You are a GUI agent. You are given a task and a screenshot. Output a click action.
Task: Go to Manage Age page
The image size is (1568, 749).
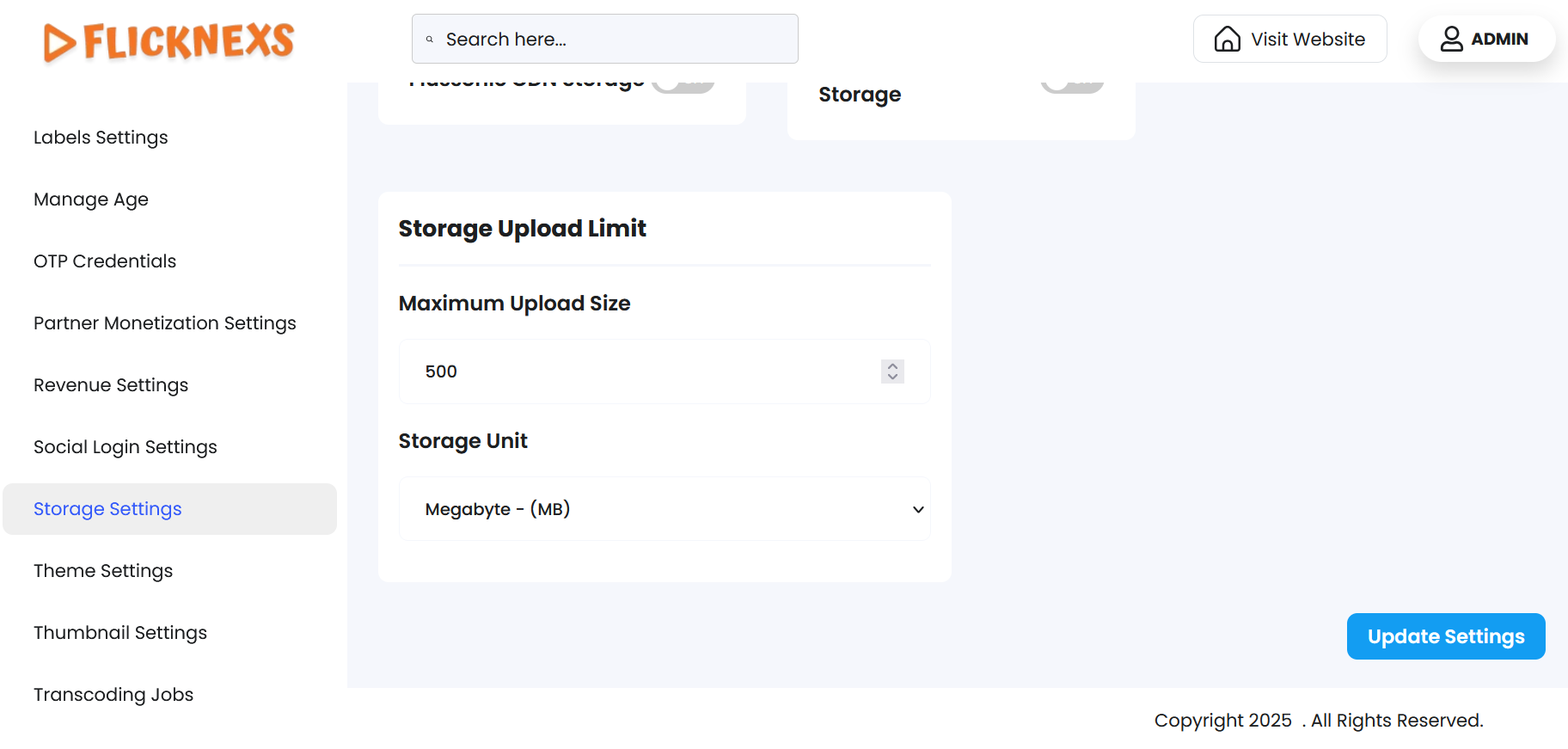click(91, 200)
